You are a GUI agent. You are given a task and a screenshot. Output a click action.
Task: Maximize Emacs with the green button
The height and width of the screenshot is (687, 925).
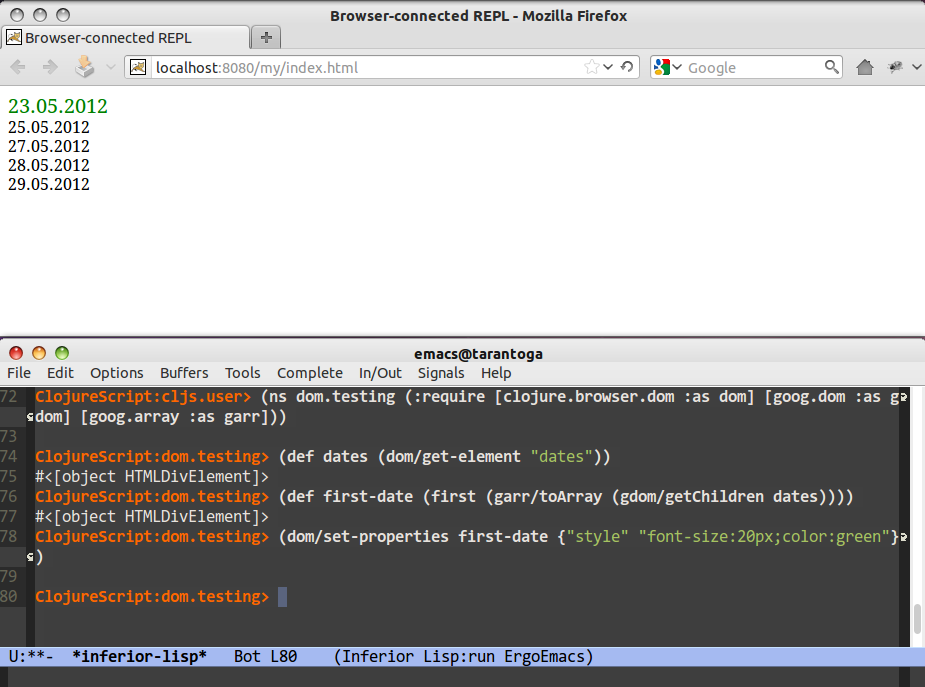pyautogui.click(x=62, y=353)
